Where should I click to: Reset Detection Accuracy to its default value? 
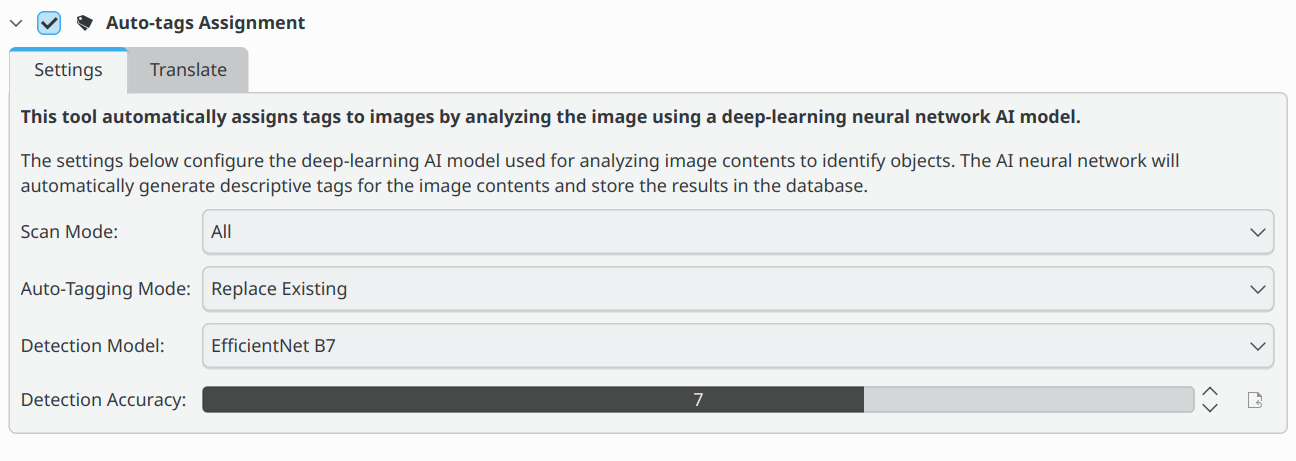point(1255,400)
